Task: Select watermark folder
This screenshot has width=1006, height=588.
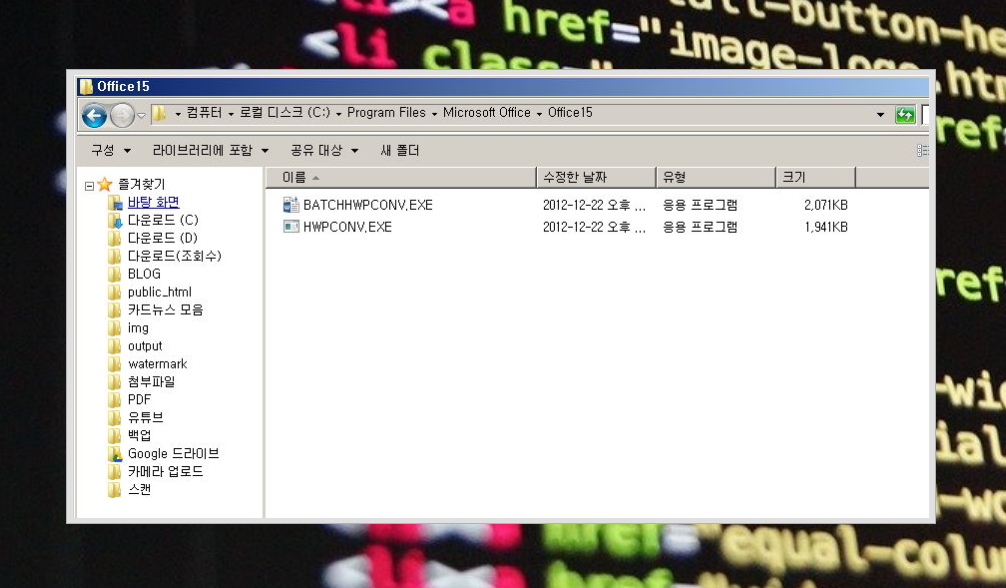Action: pyautogui.click(x=157, y=364)
